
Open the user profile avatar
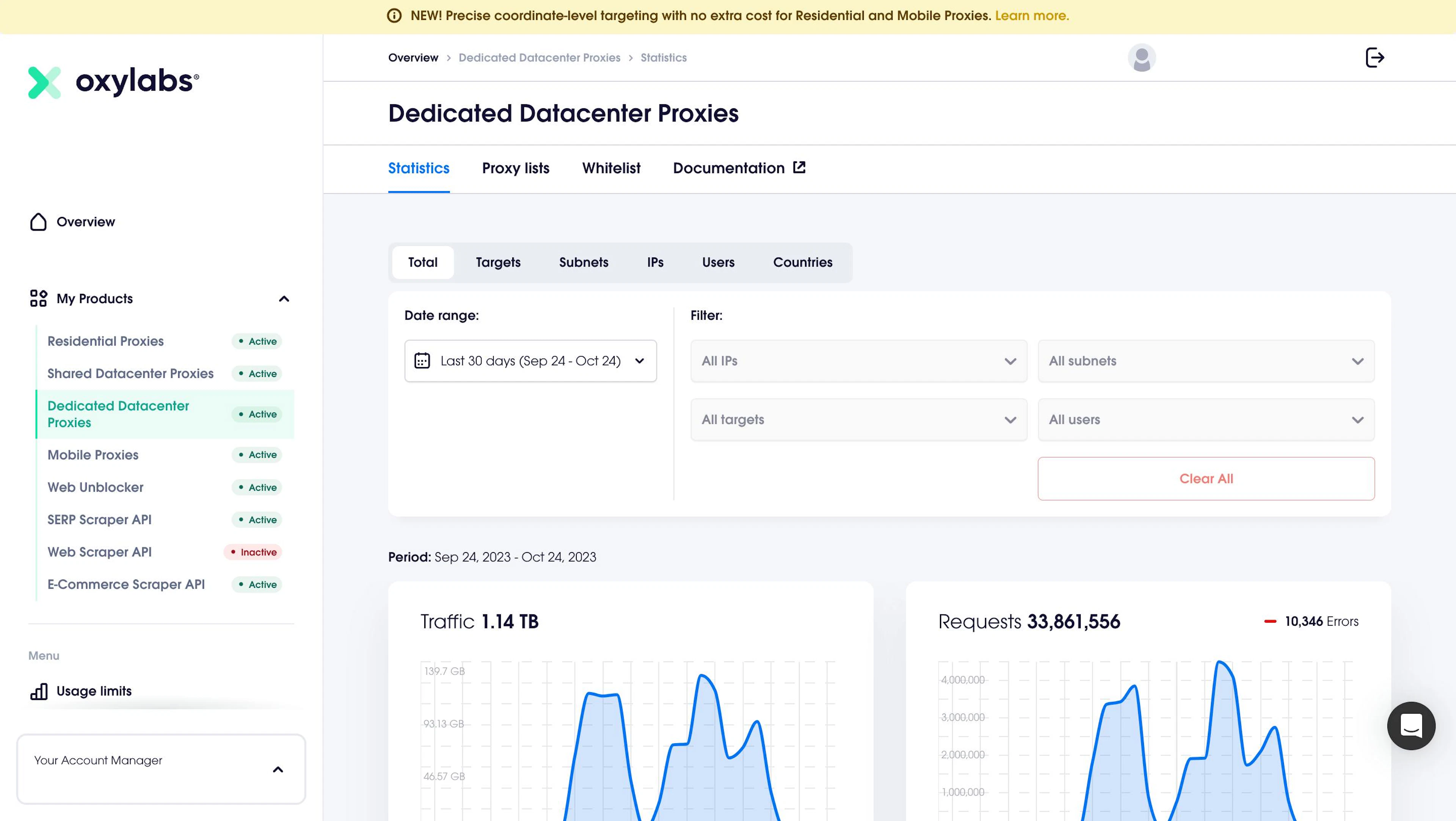pyautogui.click(x=1141, y=58)
